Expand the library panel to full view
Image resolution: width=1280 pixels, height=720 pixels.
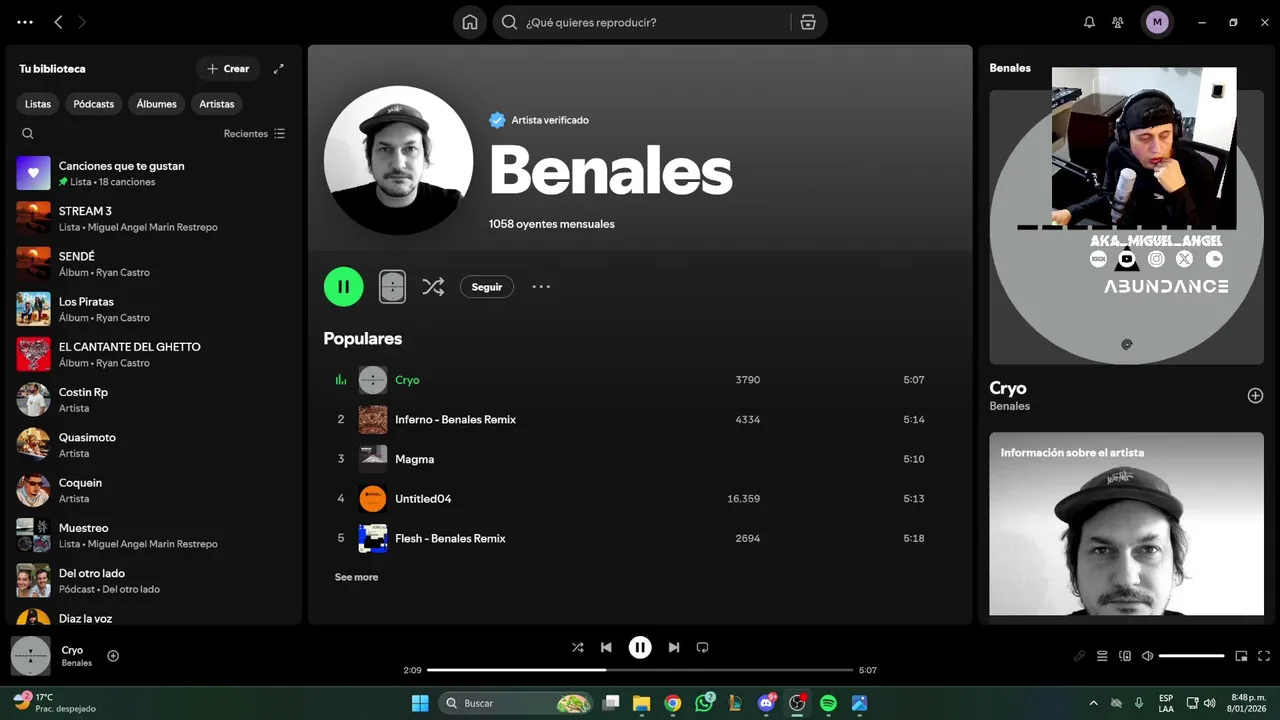(x=279, y=69)
